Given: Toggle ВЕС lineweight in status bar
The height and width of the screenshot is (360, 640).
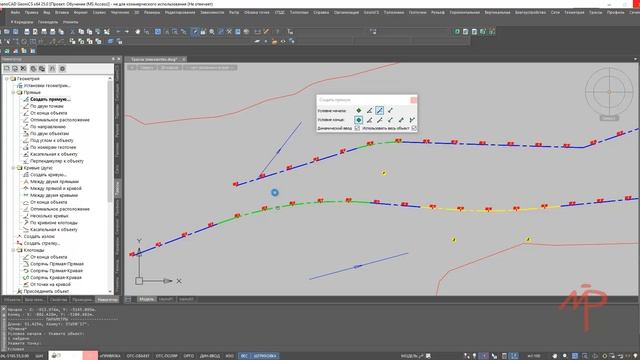Looking at the screenshot, I should pyautogui.click(x=244, y=356).
